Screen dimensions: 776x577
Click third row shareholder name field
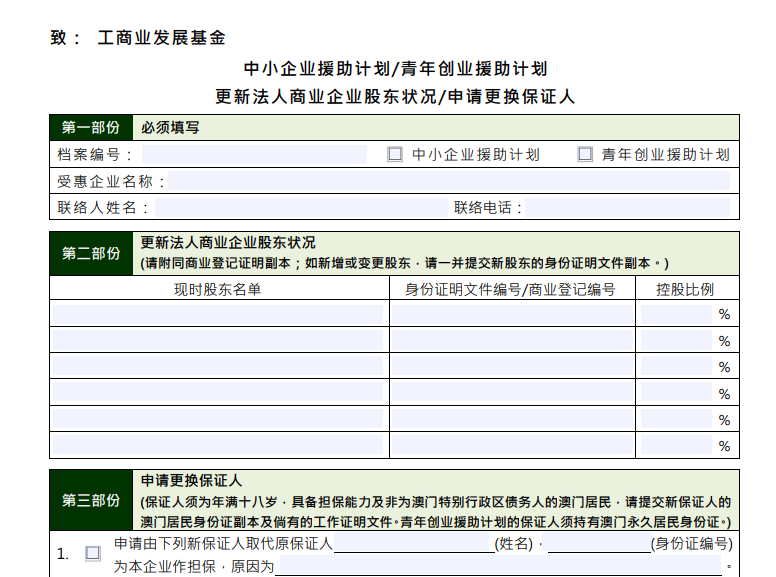tap(218, 367)
